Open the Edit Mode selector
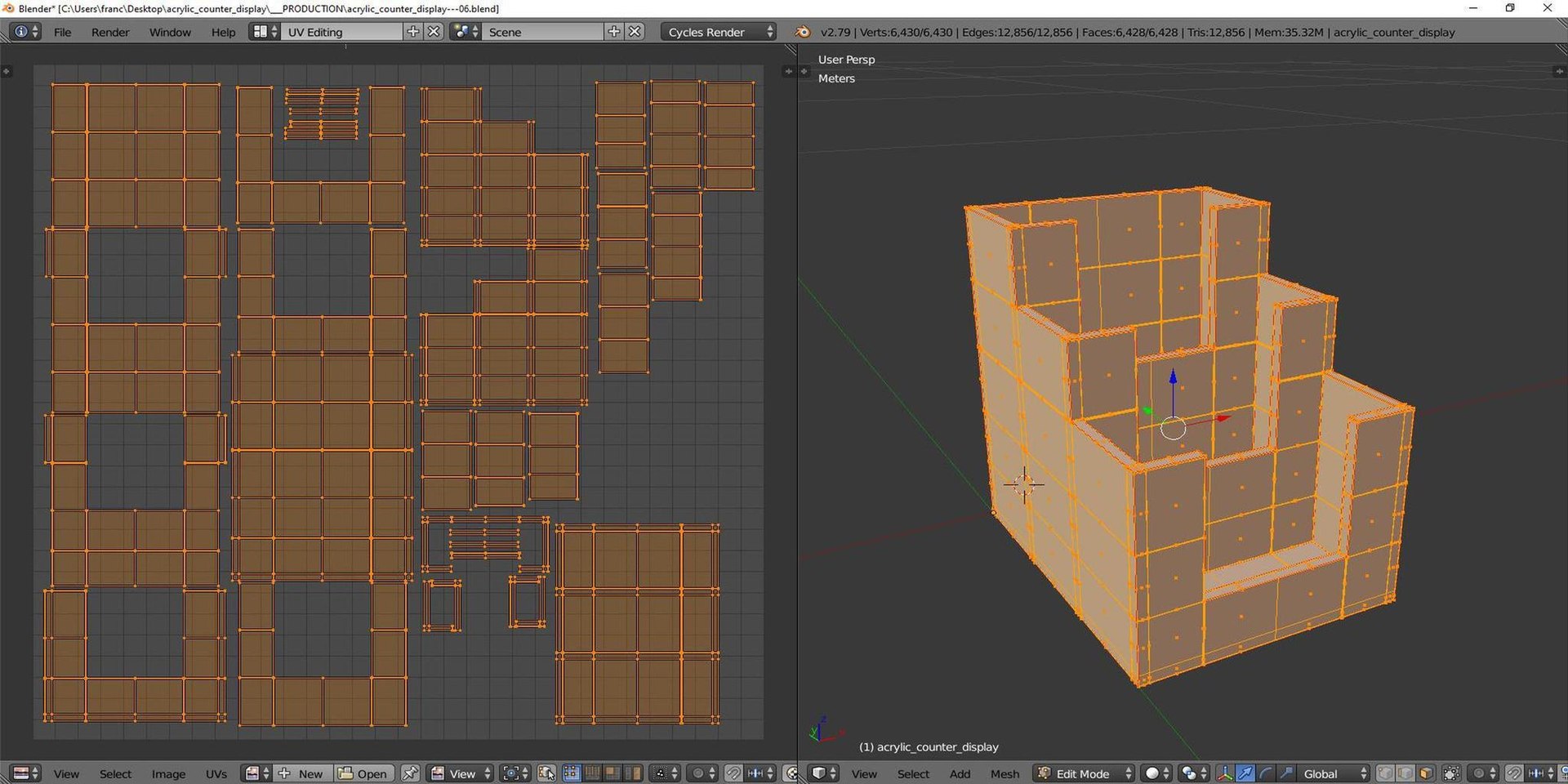This screenshot has height=784, width=1568. coord(1084,773)
